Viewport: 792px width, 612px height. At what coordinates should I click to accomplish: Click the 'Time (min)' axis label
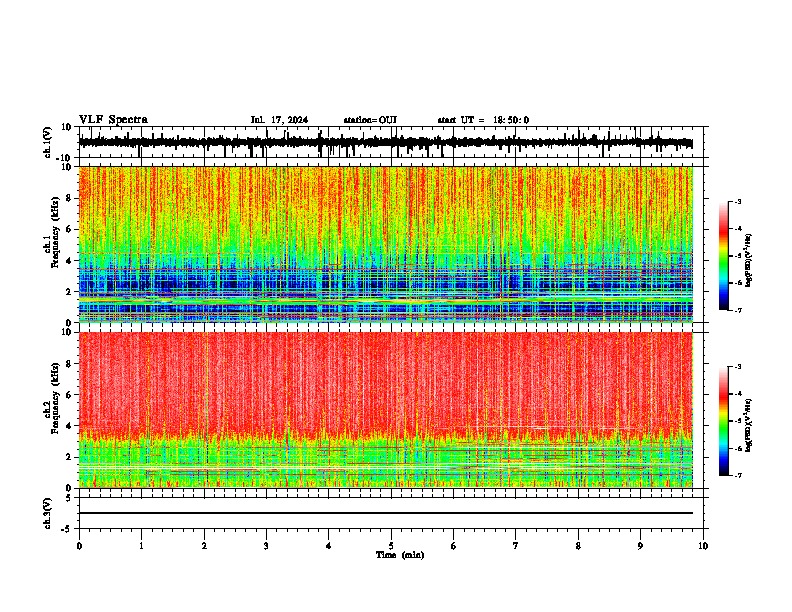point(400,555)
